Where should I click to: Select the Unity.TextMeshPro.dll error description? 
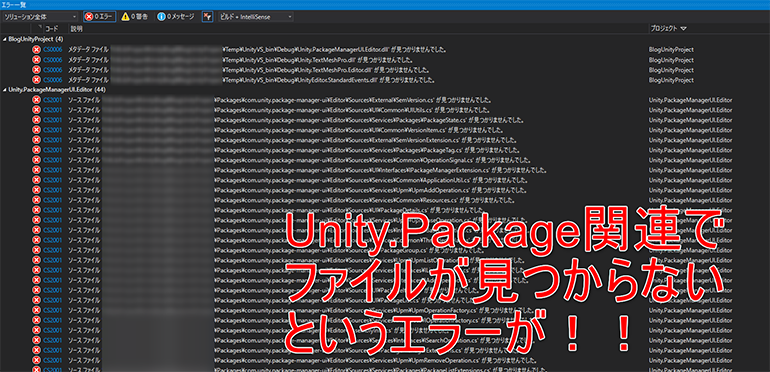(x=240, y=60)
